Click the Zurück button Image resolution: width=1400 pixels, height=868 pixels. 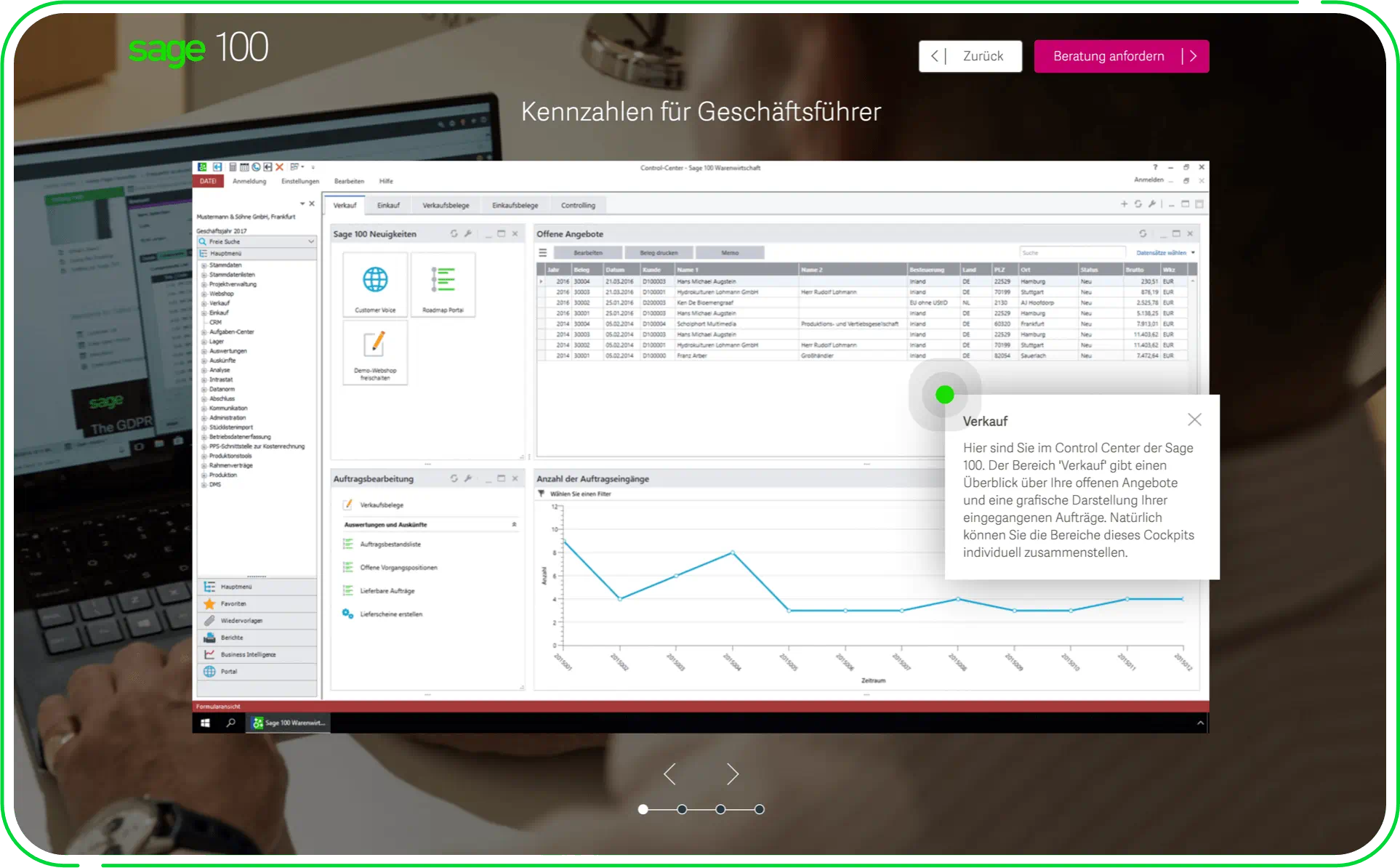970,56
